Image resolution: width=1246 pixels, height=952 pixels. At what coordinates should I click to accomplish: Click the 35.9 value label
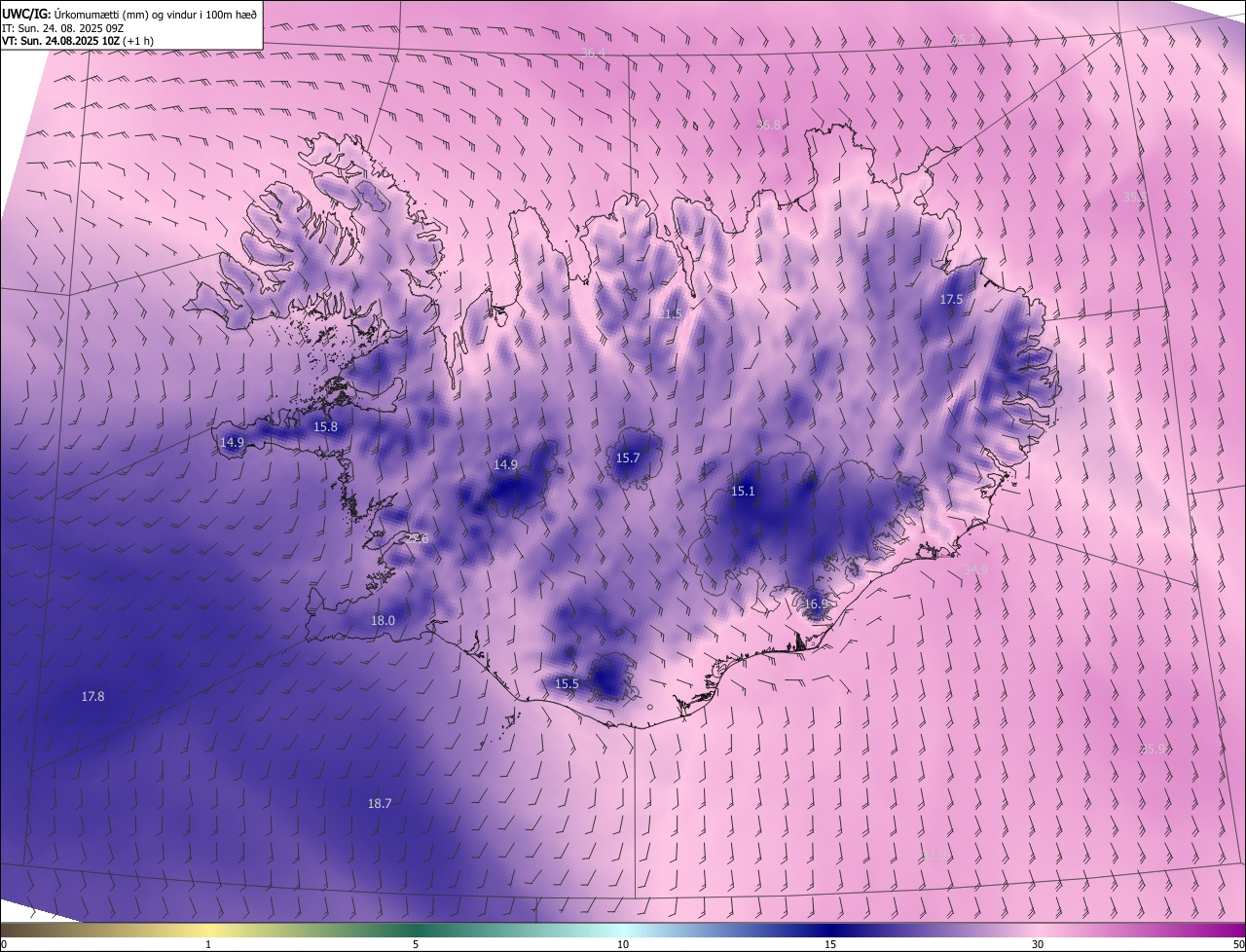pyautogui.click(x=1152, y=749)
